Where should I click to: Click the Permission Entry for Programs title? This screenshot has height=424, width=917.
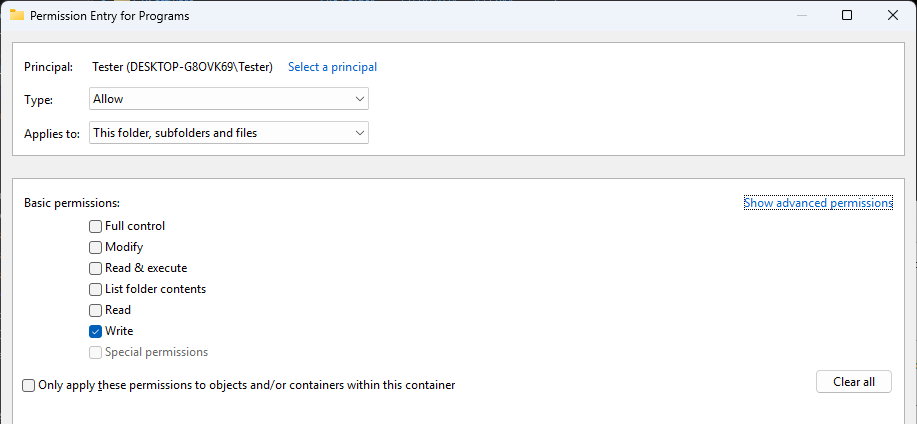(109, 16)
